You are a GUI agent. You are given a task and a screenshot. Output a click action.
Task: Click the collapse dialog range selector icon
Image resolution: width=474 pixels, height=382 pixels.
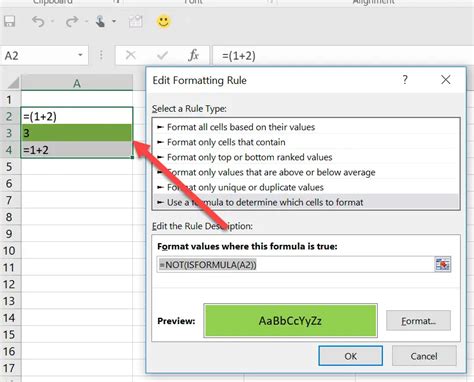pos(443,264)
